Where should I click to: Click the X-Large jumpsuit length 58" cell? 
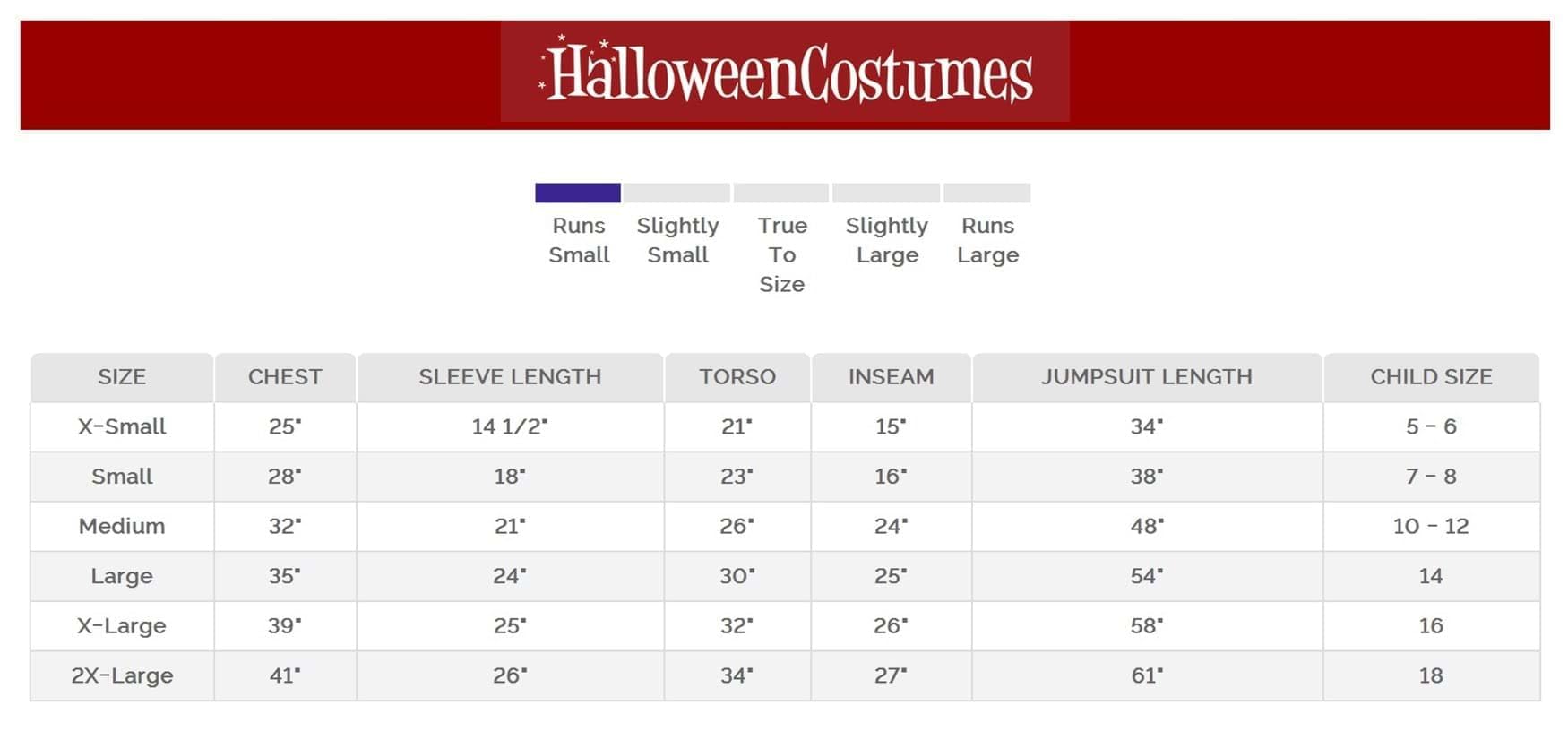1147,625
